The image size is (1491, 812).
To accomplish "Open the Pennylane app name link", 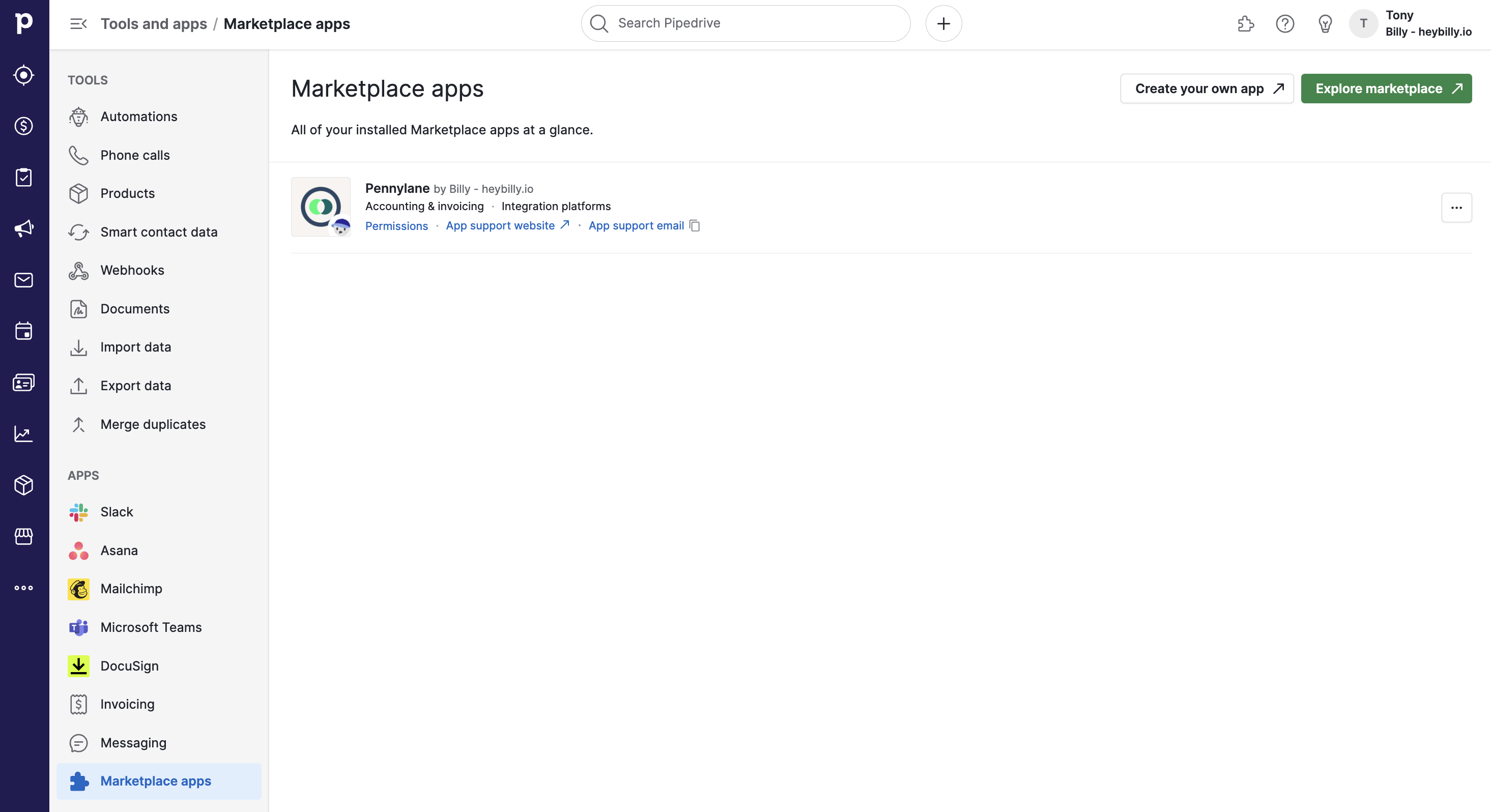I will point(397,188).
